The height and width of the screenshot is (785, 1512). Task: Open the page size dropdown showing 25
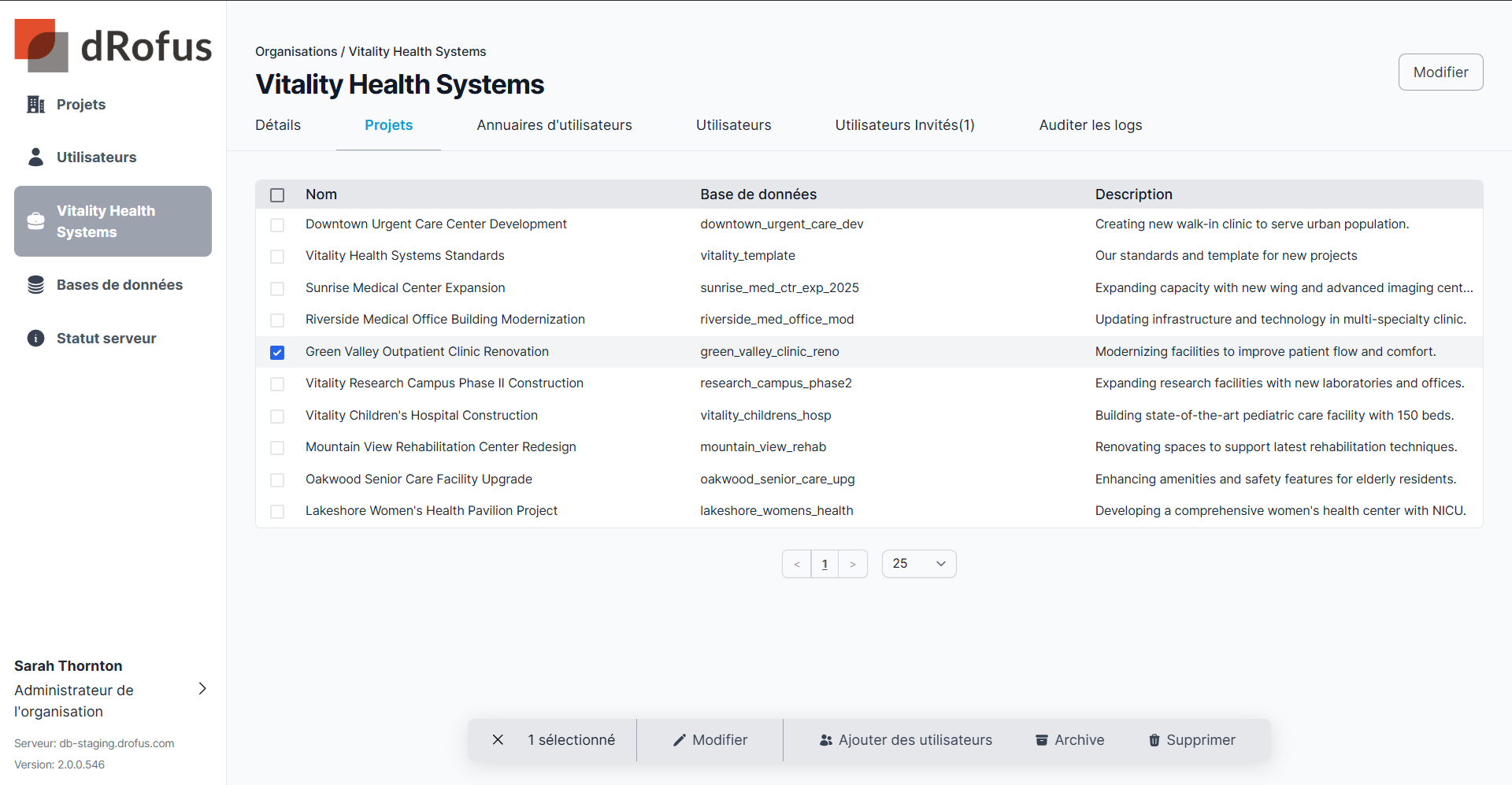click(919, 564)
